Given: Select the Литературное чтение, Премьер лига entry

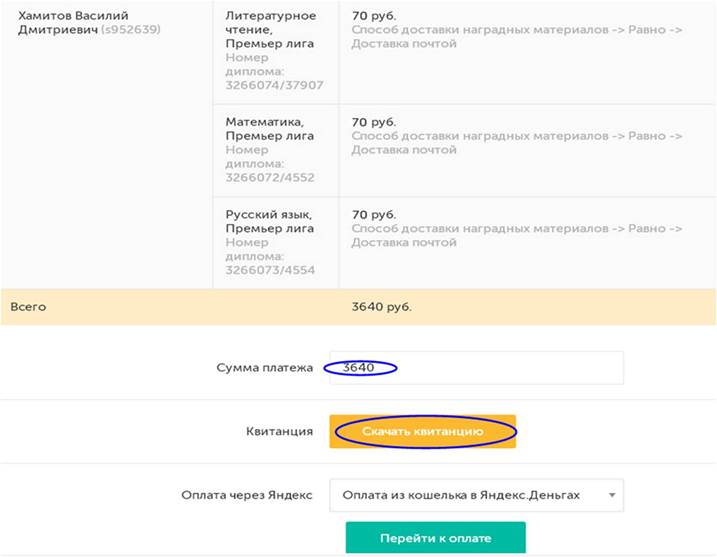Looking at the screenshot, I should point(271,30).
